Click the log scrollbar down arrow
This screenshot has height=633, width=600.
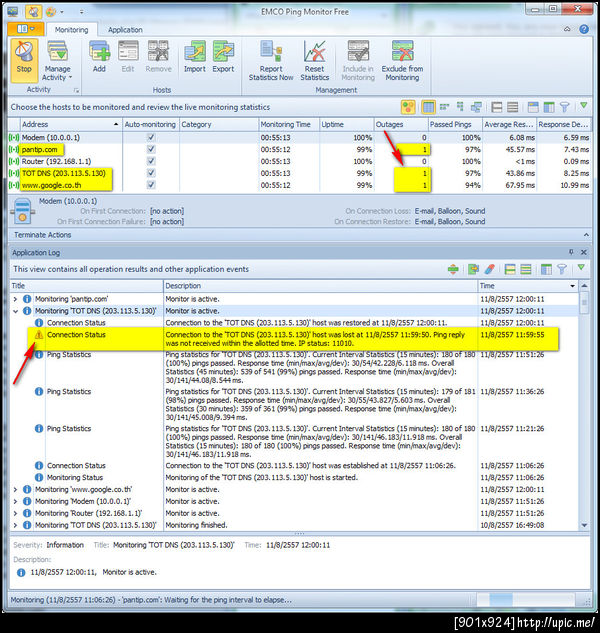tap(584, 525)
